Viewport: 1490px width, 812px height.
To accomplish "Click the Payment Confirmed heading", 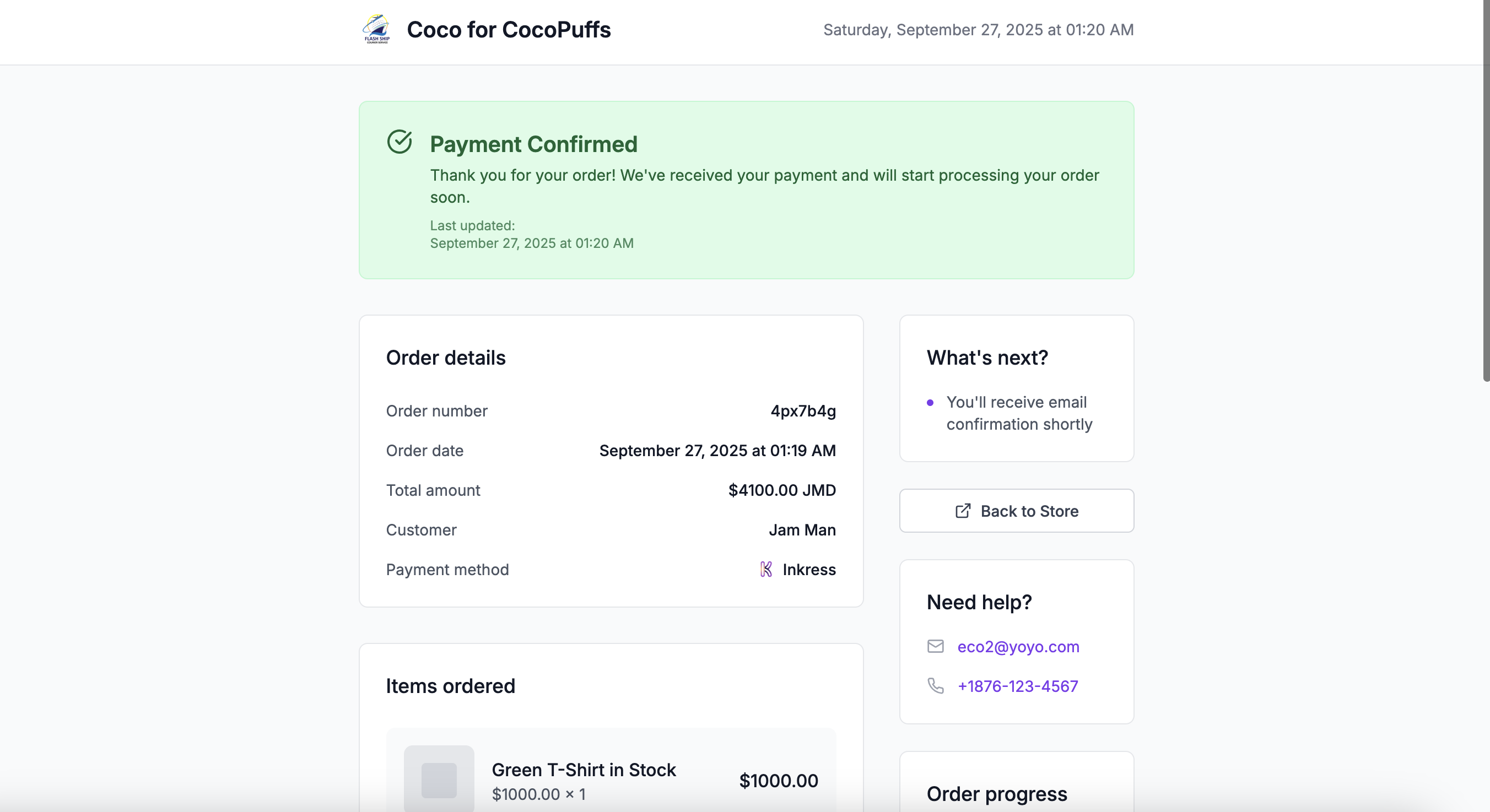I will [533, 144].
